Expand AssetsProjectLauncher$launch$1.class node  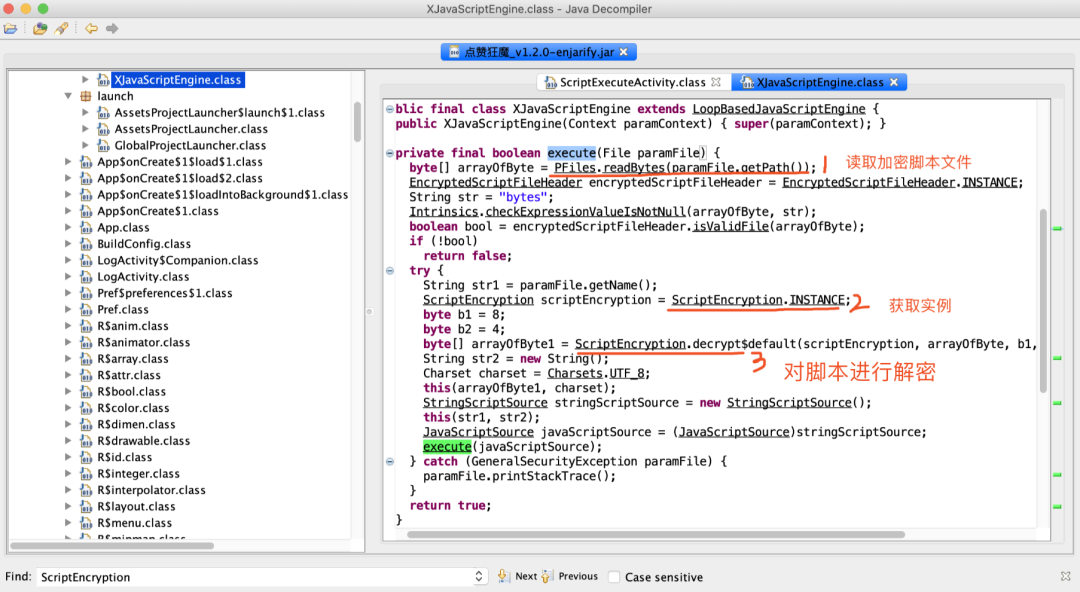85,112
